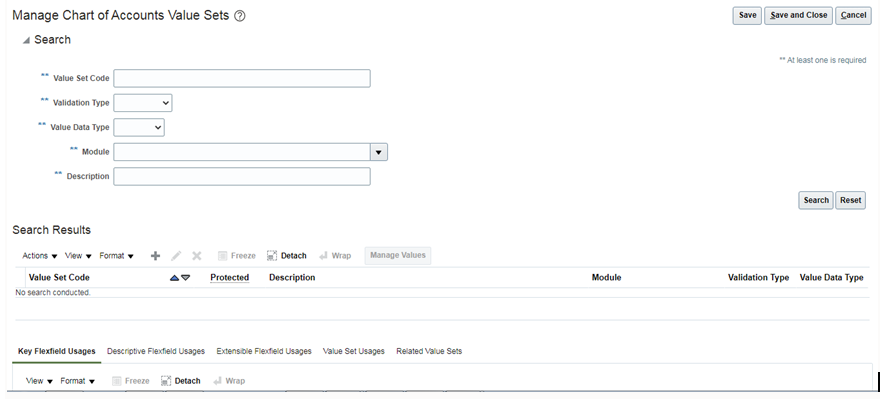Switch to the Related Value Sets tab

[x=429, y=351]
